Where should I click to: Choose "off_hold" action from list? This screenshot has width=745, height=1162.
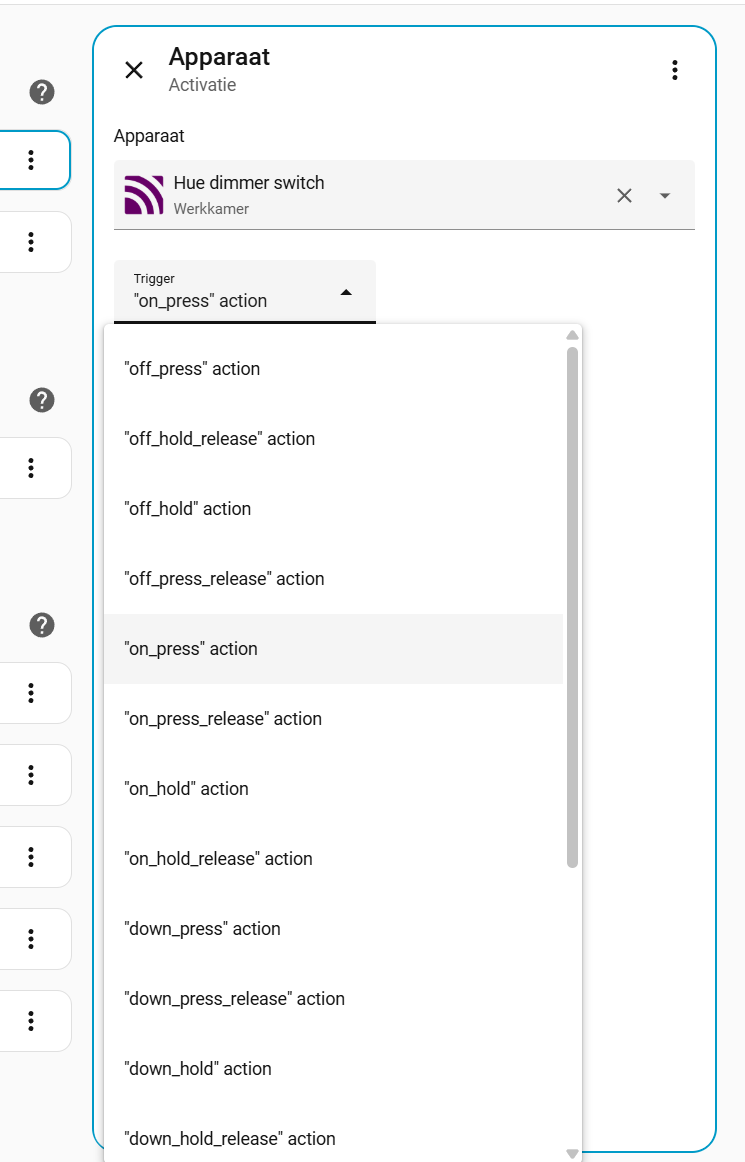187,509
